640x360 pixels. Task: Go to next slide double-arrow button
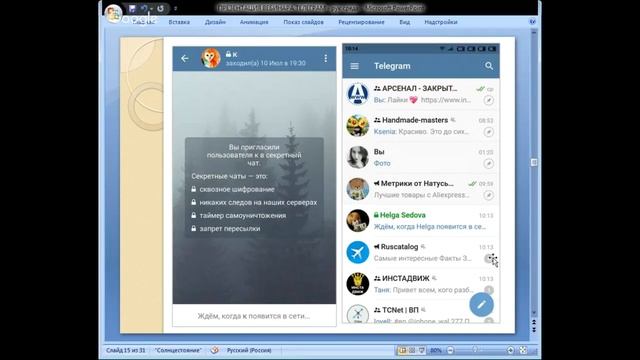coord(533,330)
